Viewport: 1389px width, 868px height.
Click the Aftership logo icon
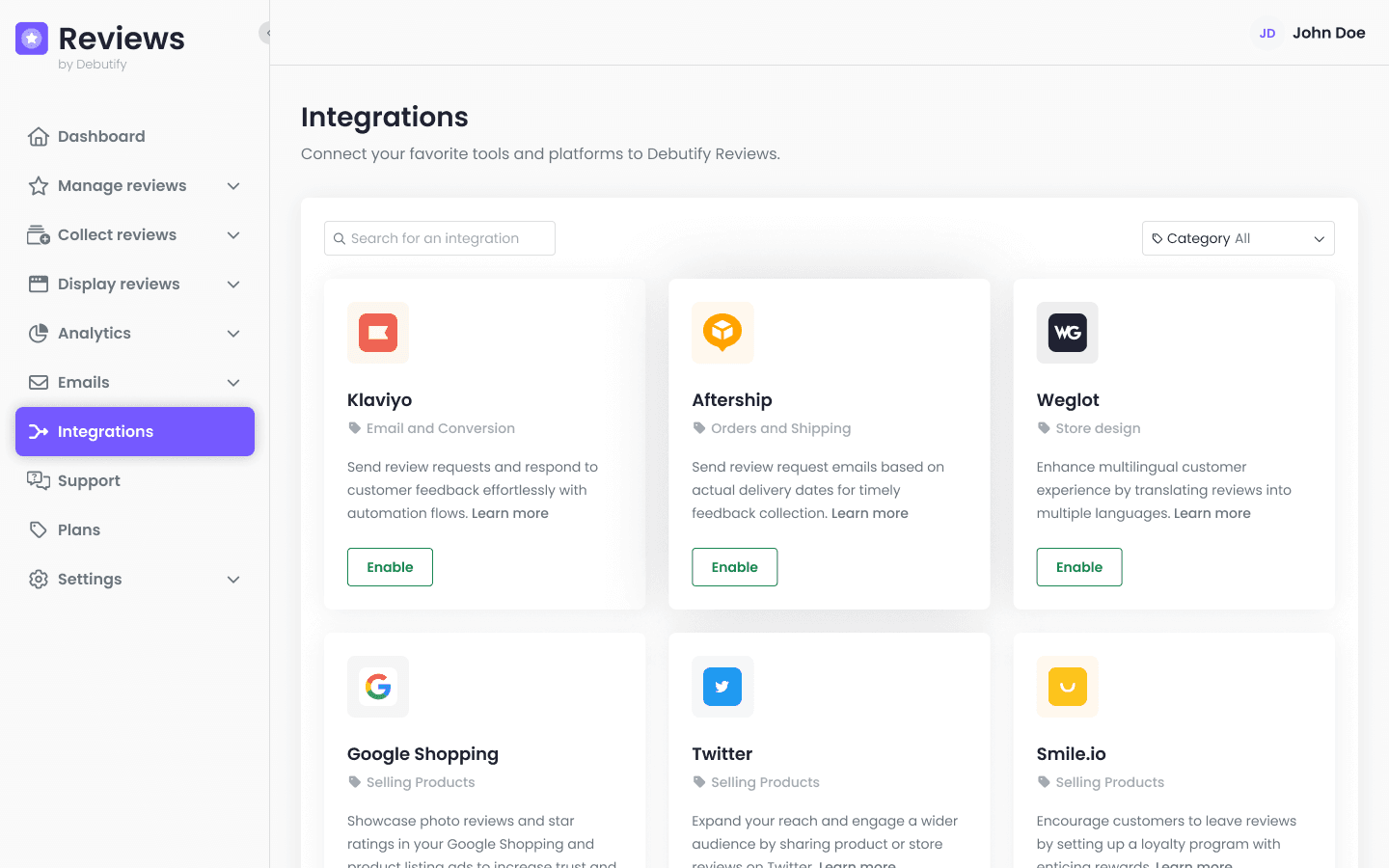722,333
